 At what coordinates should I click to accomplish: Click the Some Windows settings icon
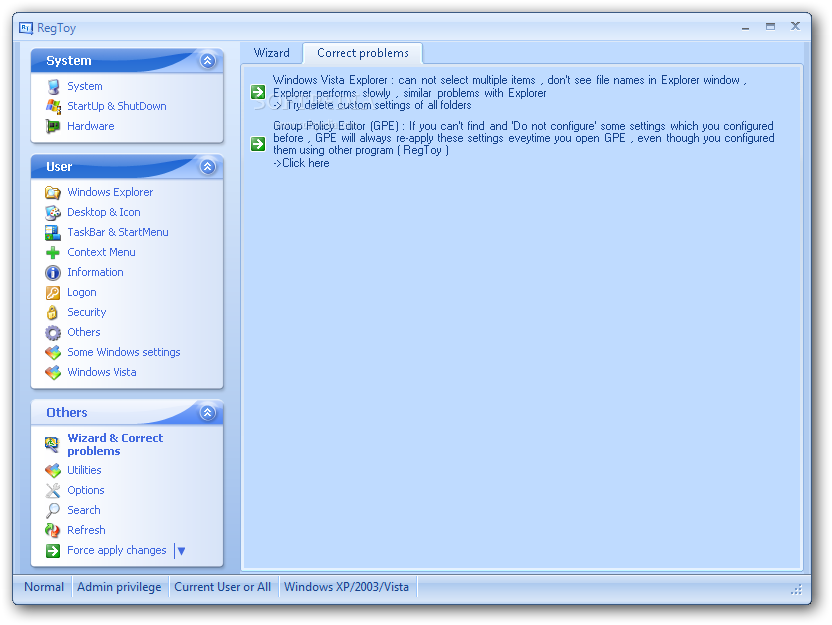(53, 352)
